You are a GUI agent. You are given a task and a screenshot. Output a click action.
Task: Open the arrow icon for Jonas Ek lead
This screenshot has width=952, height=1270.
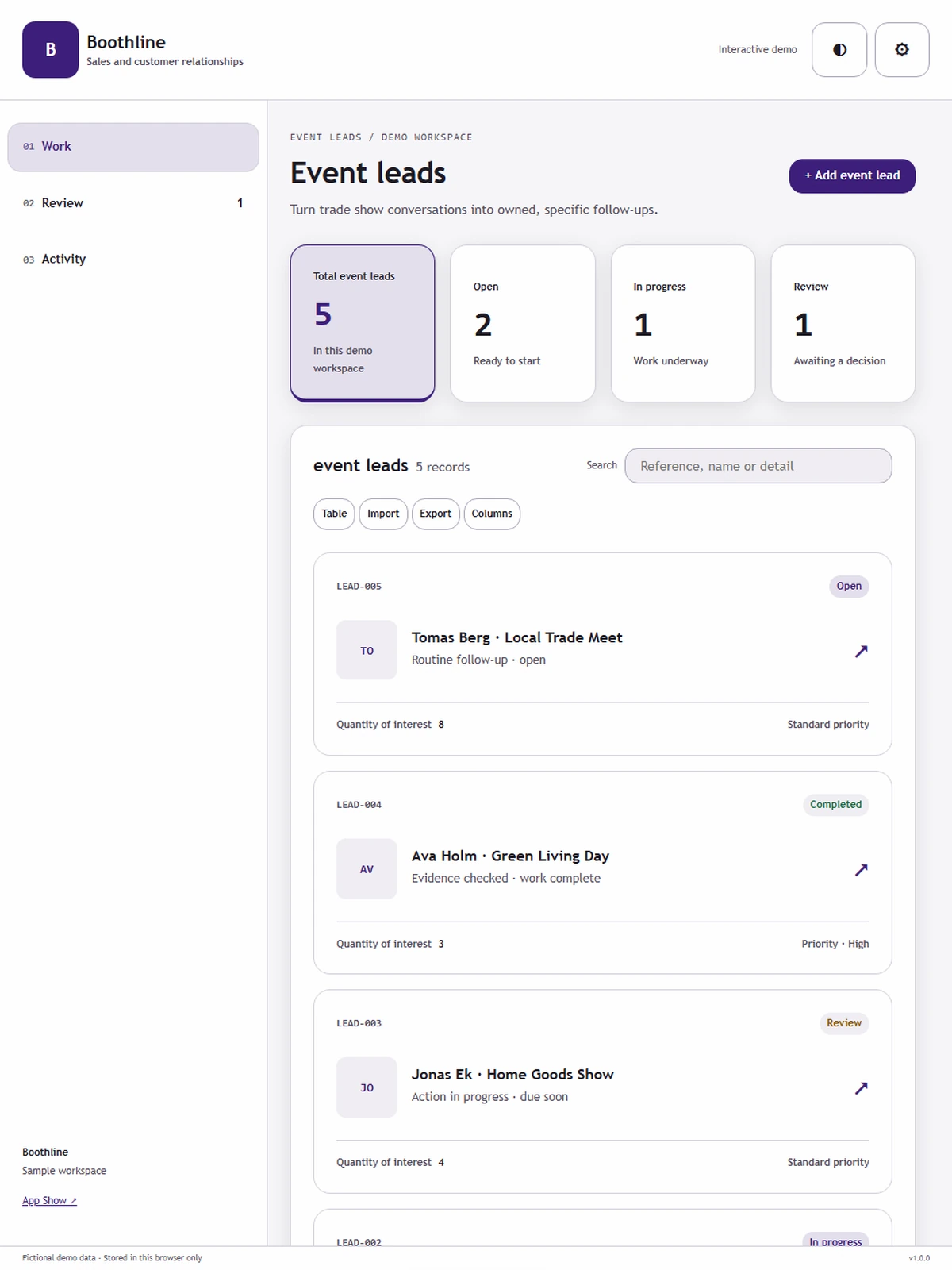pyautogui.click(x=861, y=1087)
